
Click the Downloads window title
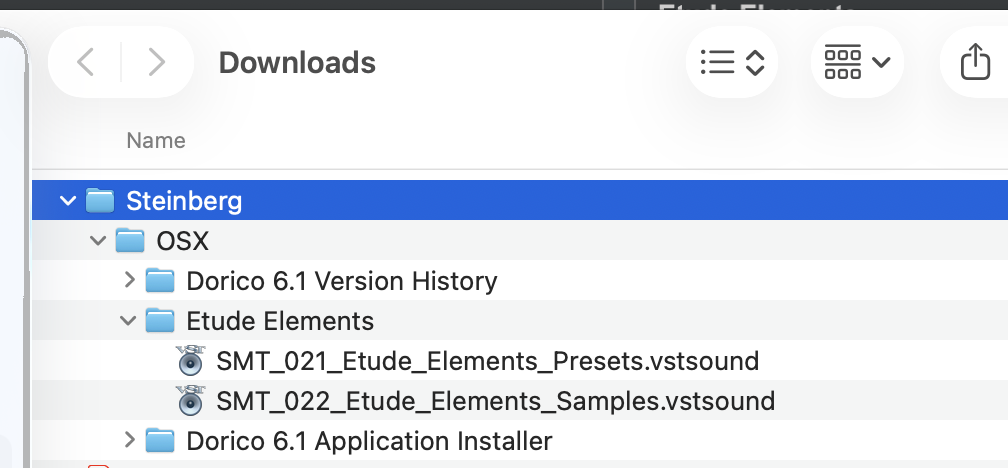(x=297, y=63)
